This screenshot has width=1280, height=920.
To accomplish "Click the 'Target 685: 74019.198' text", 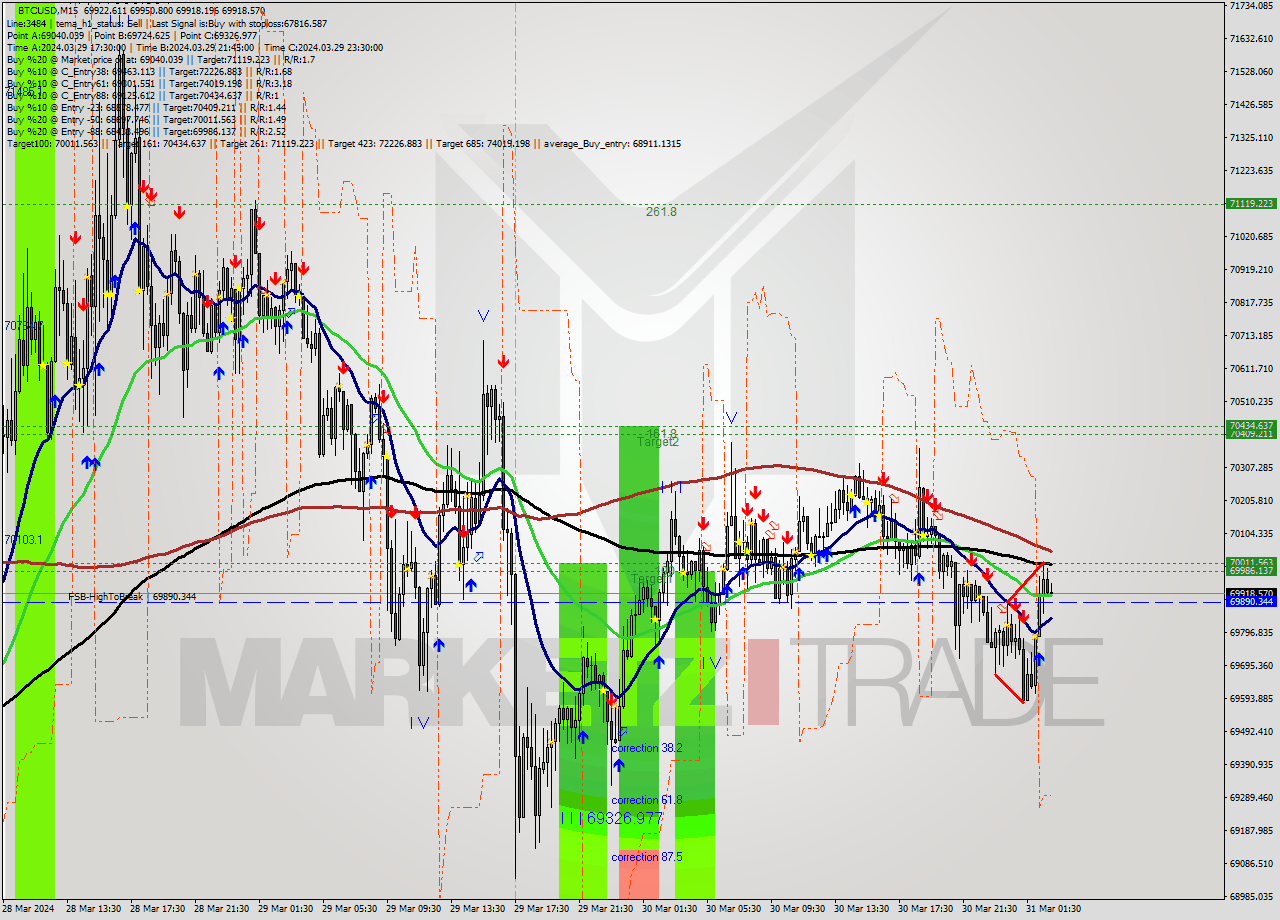I will pyautogui.click(x=481, y=144).
